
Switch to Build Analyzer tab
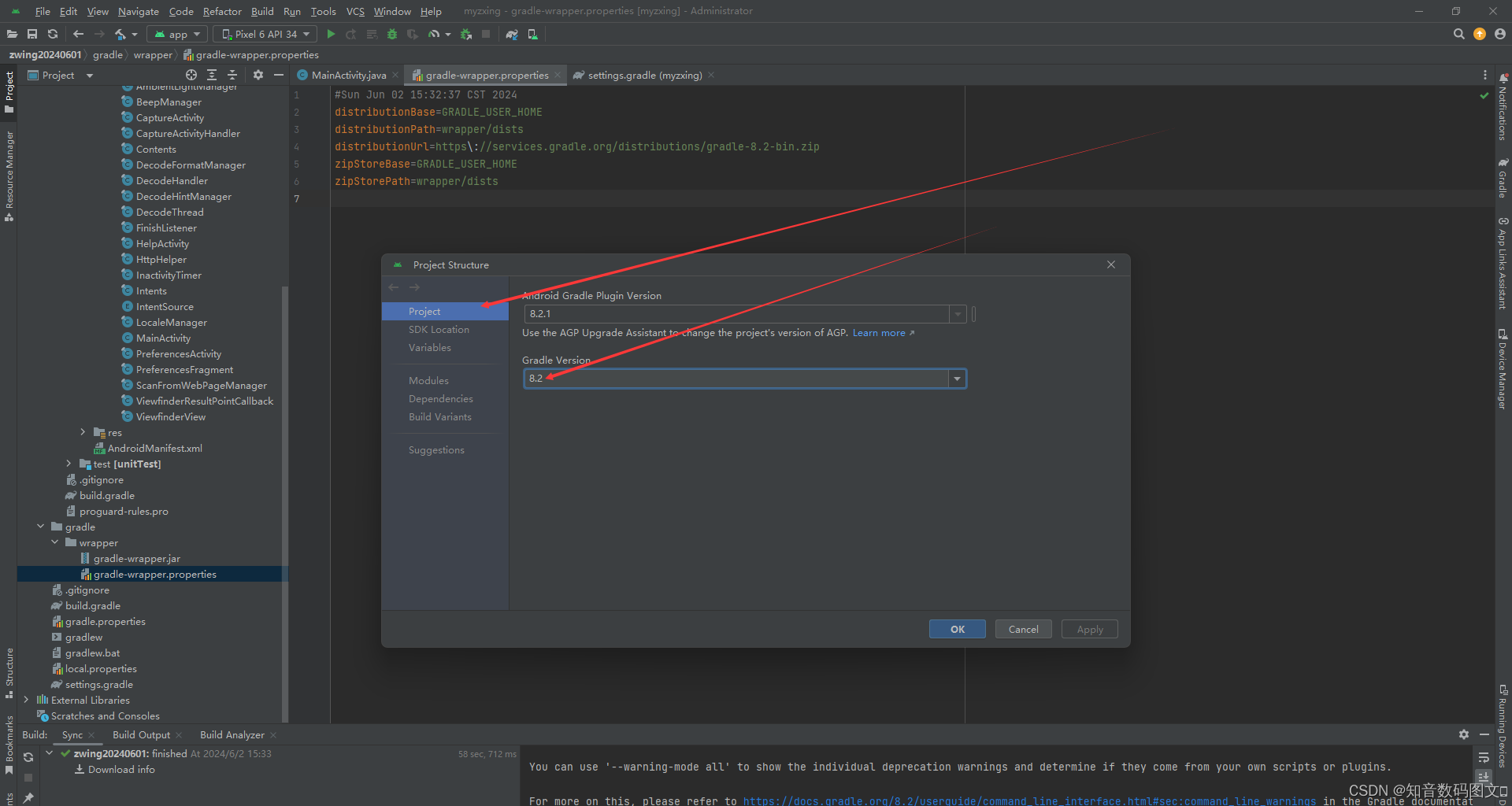click(232, 734)
